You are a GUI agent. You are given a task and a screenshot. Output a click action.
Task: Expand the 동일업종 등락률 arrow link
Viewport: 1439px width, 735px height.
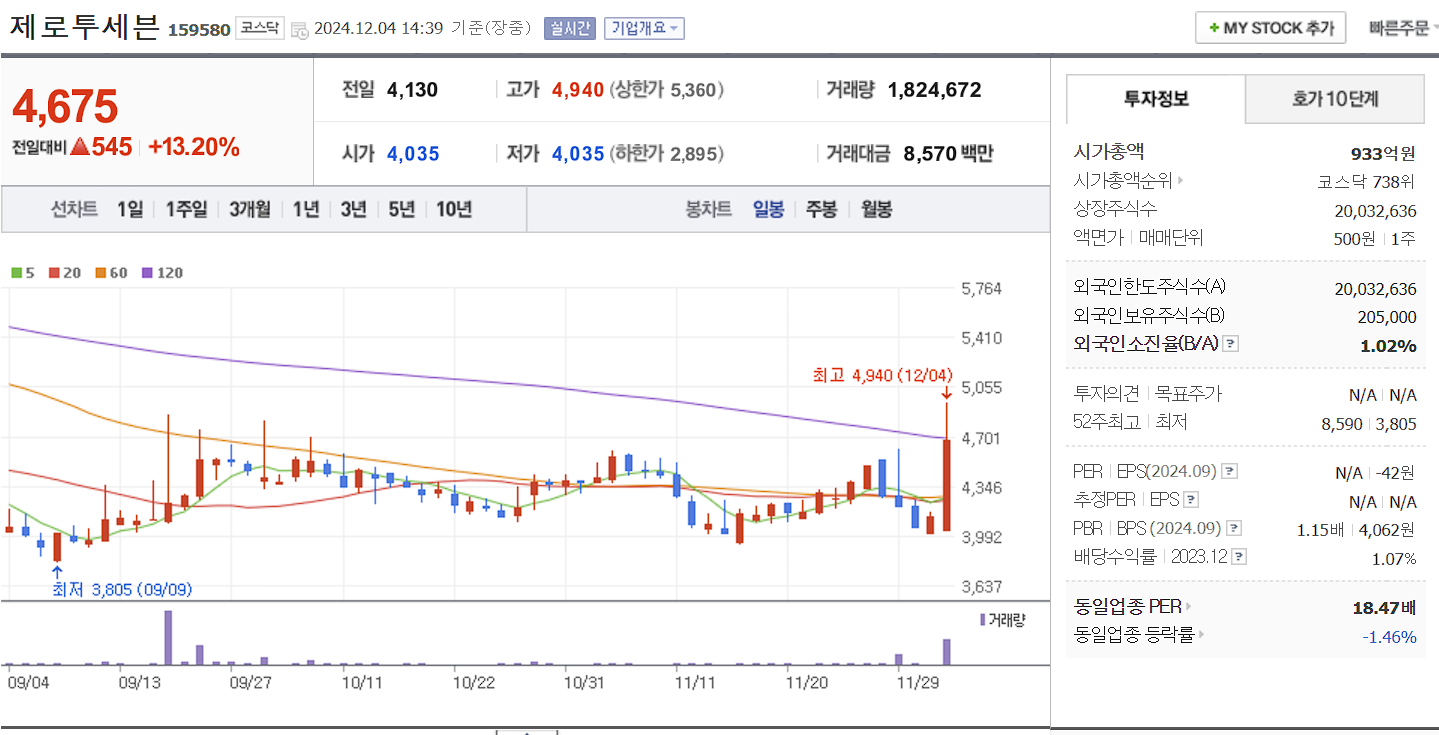click(1201, 635)
